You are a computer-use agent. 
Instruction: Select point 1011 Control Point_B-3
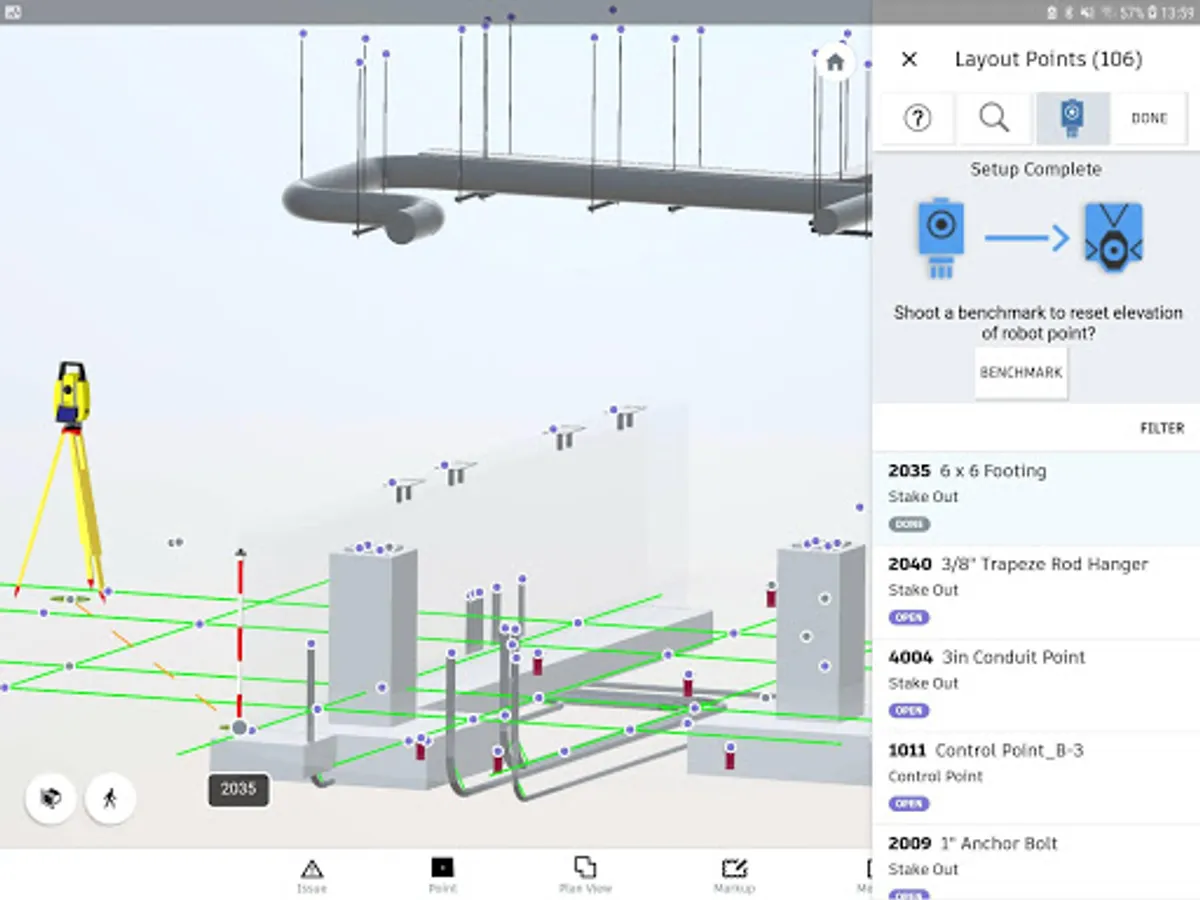pos(1036,779)
